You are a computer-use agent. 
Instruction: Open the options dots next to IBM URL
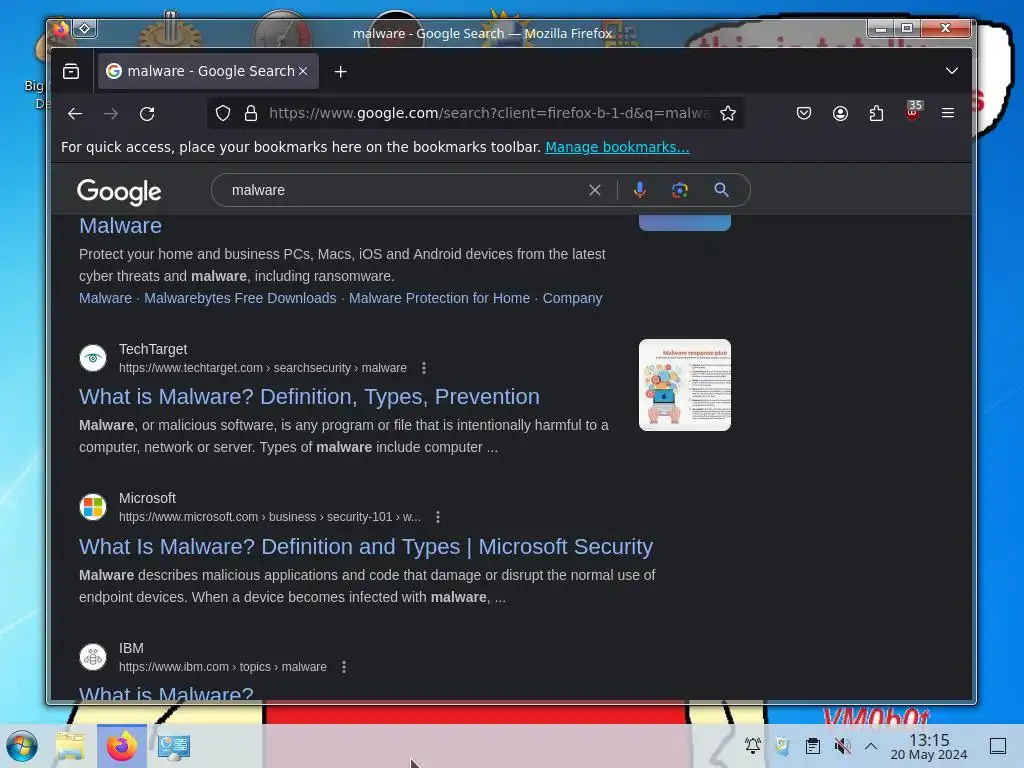click(344, 667)
